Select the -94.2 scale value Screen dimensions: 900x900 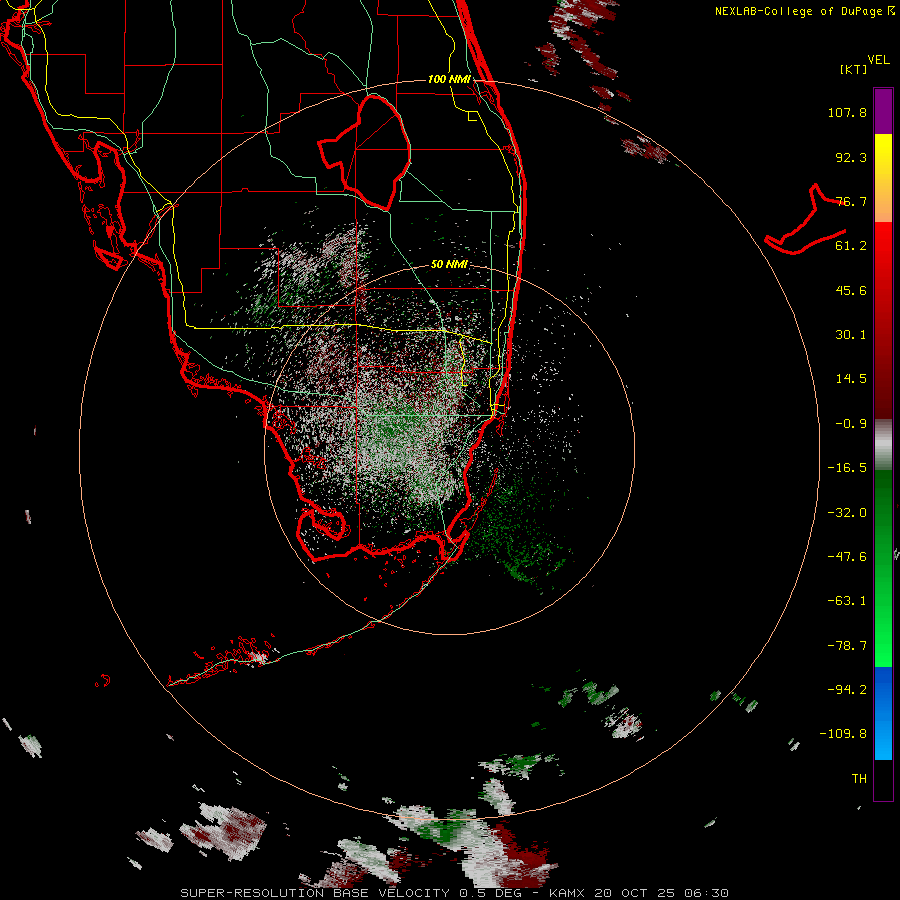pyautogui.click(x=847, y=689)
